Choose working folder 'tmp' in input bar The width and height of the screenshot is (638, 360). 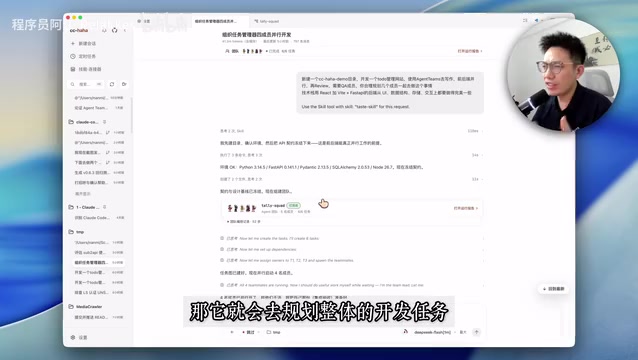273,332
